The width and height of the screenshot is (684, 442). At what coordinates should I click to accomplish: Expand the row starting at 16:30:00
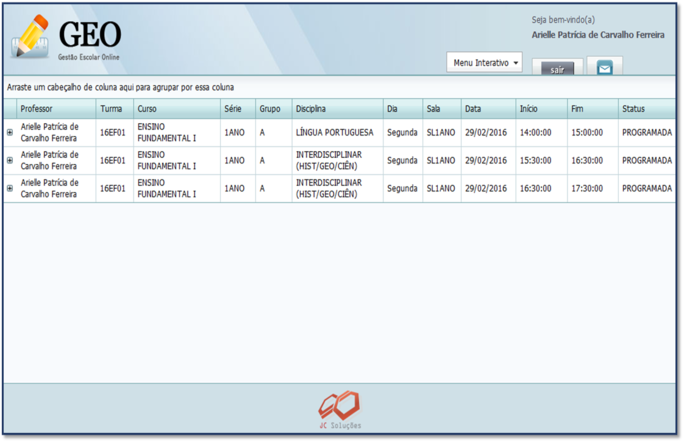tap(10, 188)
